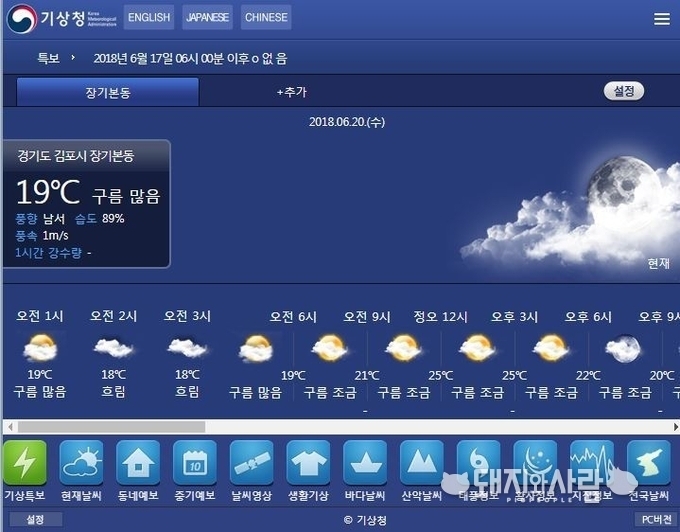Expand the 특보 arrow in notice bar
This screenshot has height=532, width=680.
click(73, 58)
